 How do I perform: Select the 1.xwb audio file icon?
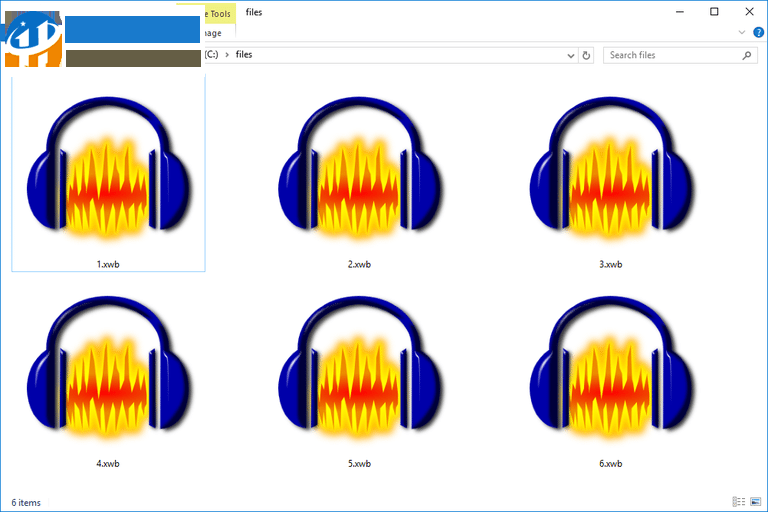[x=108, y=170]
